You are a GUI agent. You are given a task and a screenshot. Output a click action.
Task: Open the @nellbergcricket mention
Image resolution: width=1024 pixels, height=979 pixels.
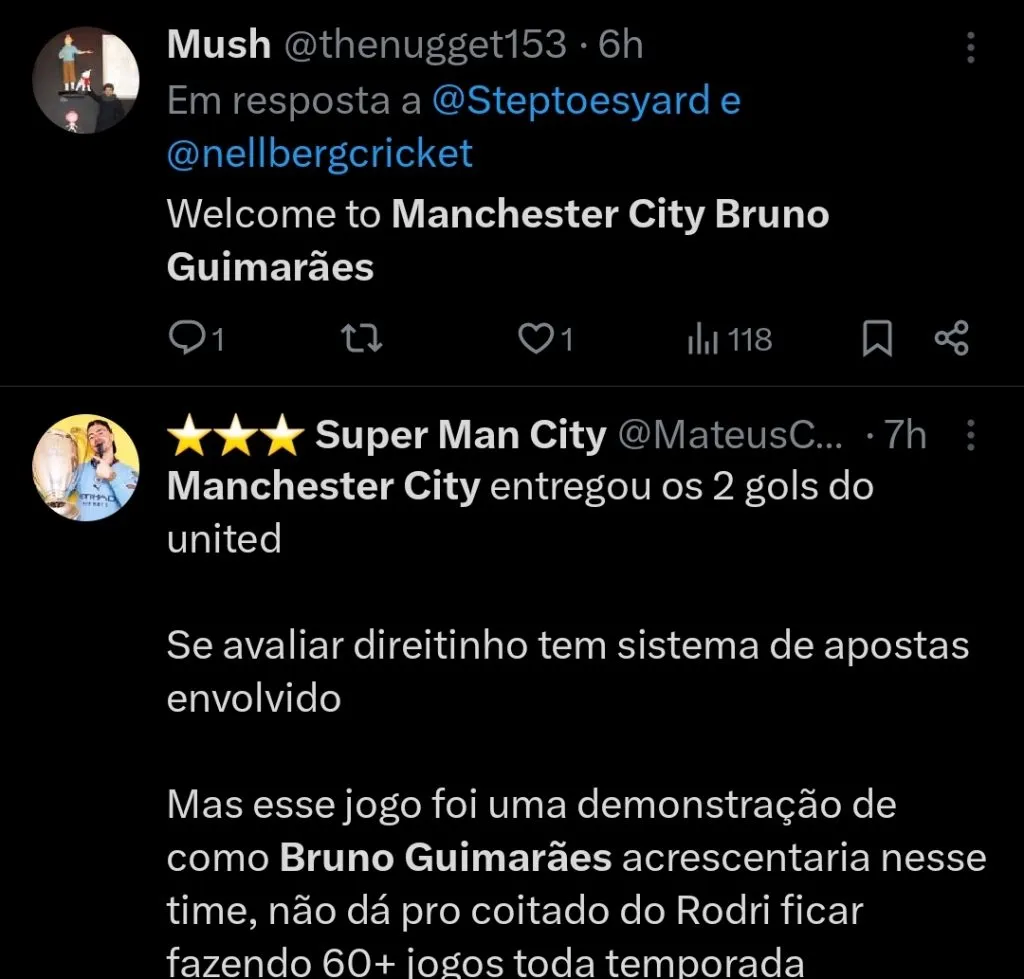point(320,153)
